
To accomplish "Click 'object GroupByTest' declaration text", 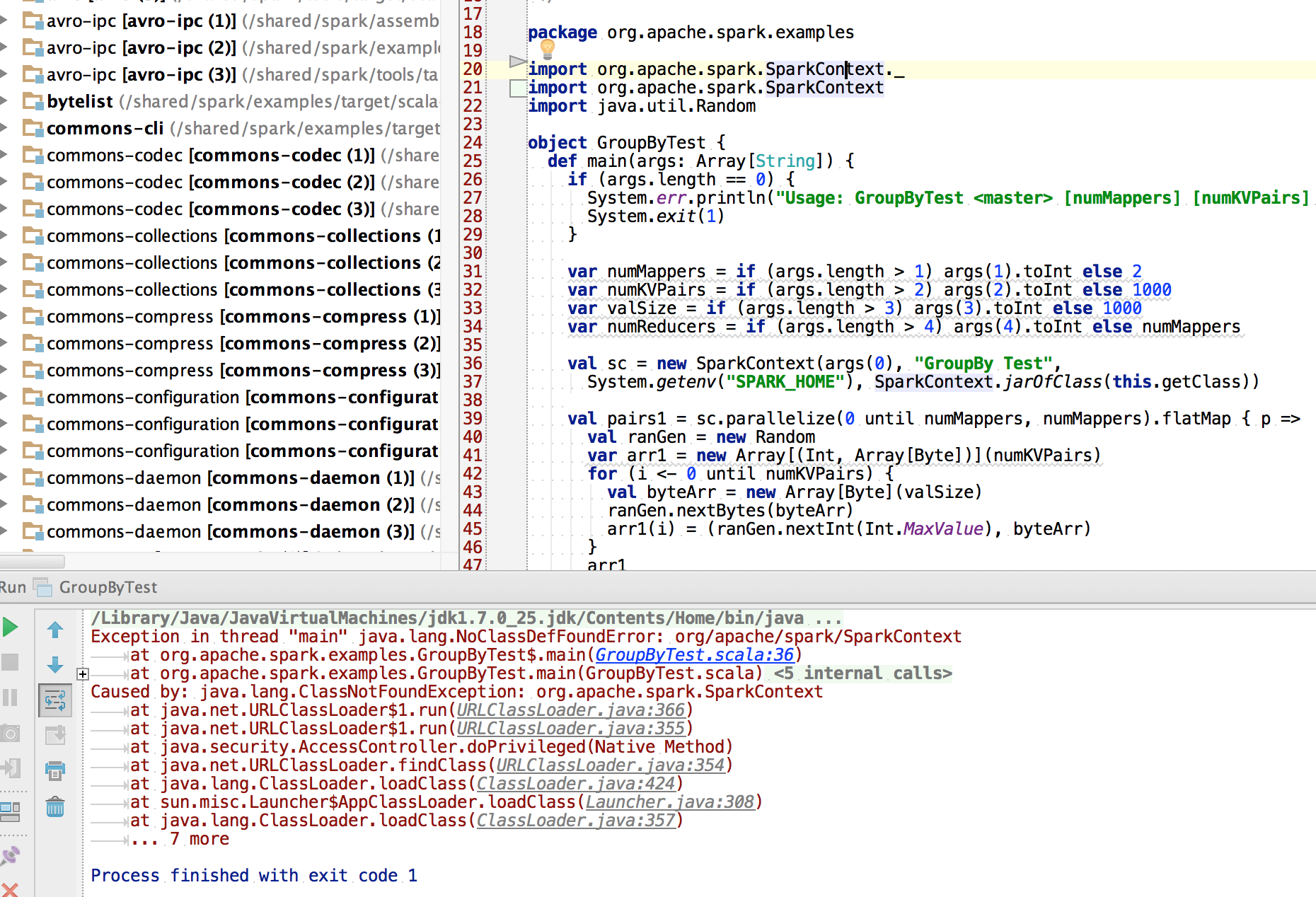I will 616,142.
